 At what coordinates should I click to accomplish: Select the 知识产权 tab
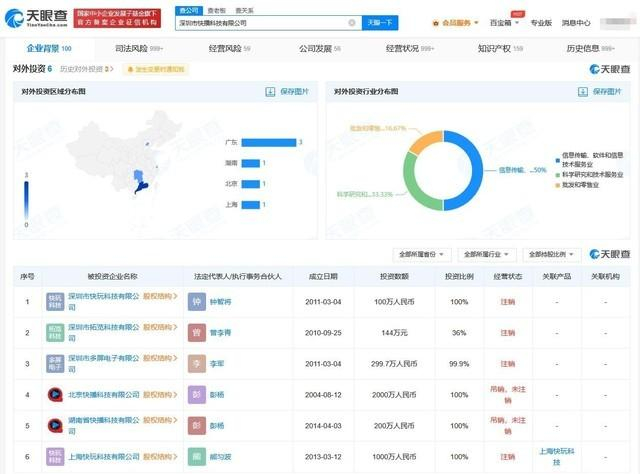pyautogui.click(x=500, y=49)
